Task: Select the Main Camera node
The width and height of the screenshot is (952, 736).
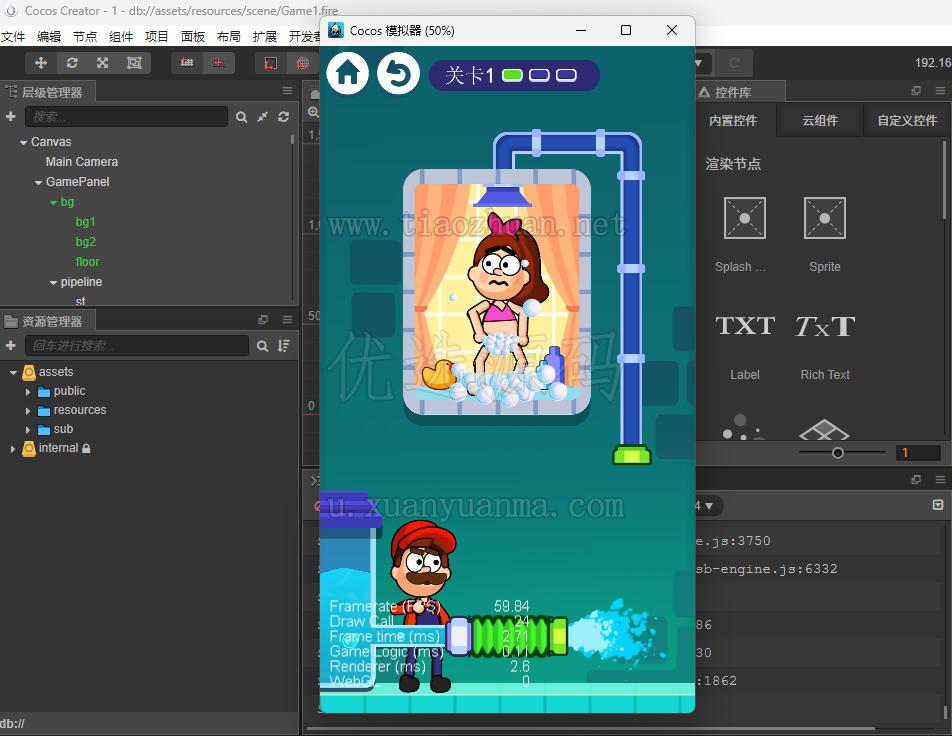Action: pos(81,162)
